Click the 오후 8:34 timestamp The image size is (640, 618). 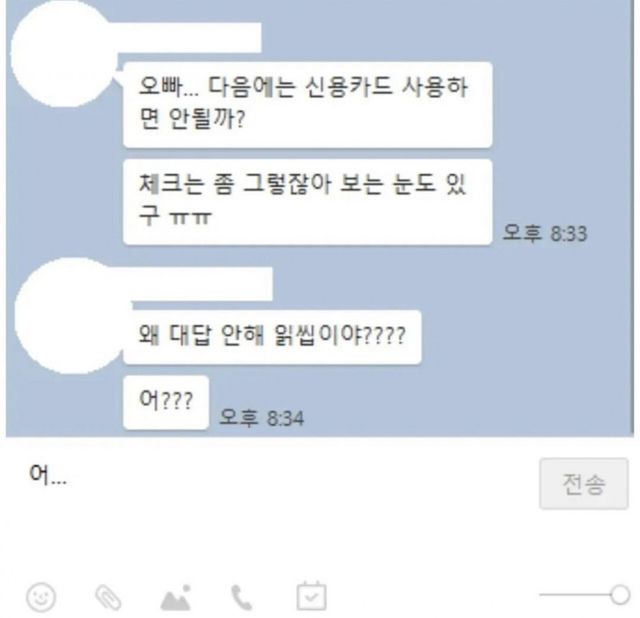point(262,418)
